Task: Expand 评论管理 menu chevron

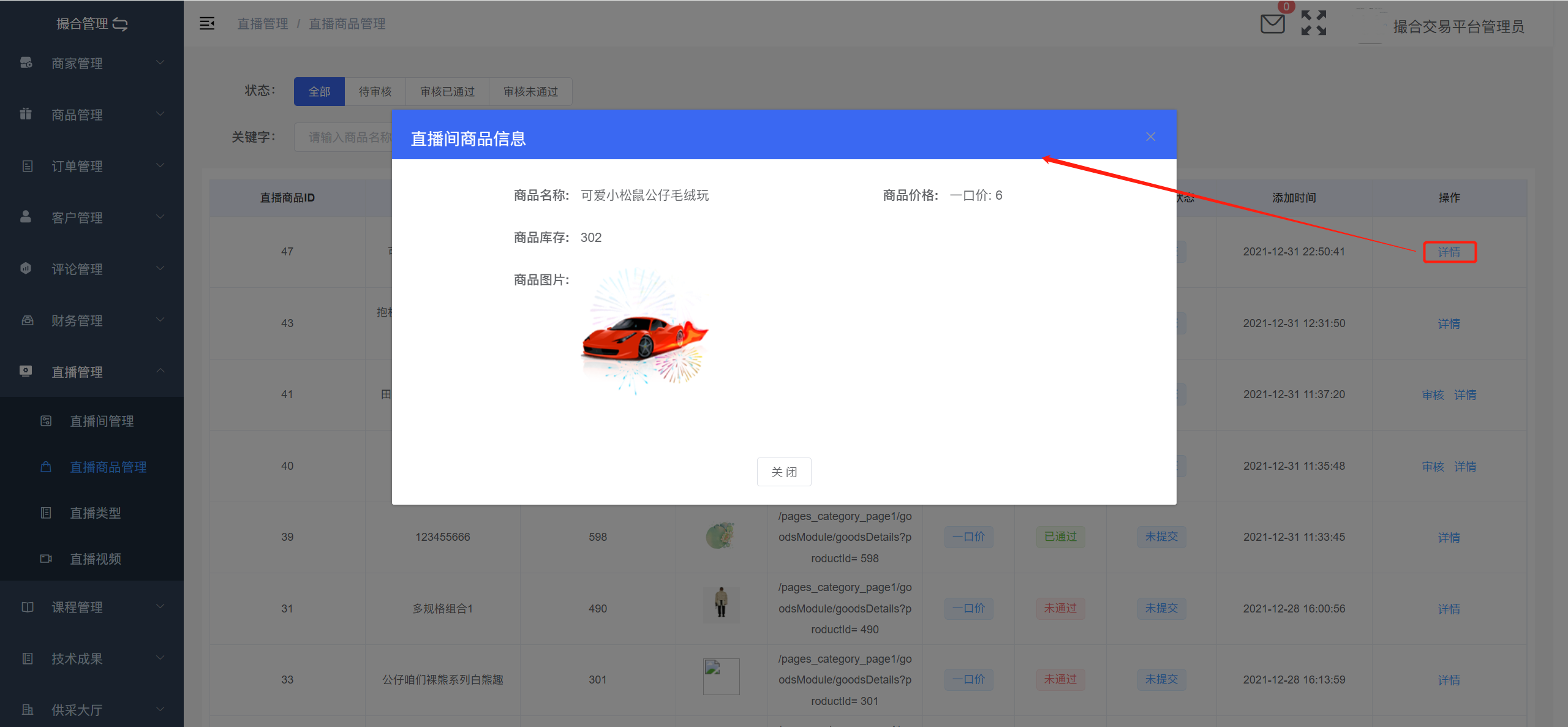Action: pos(160,268)
